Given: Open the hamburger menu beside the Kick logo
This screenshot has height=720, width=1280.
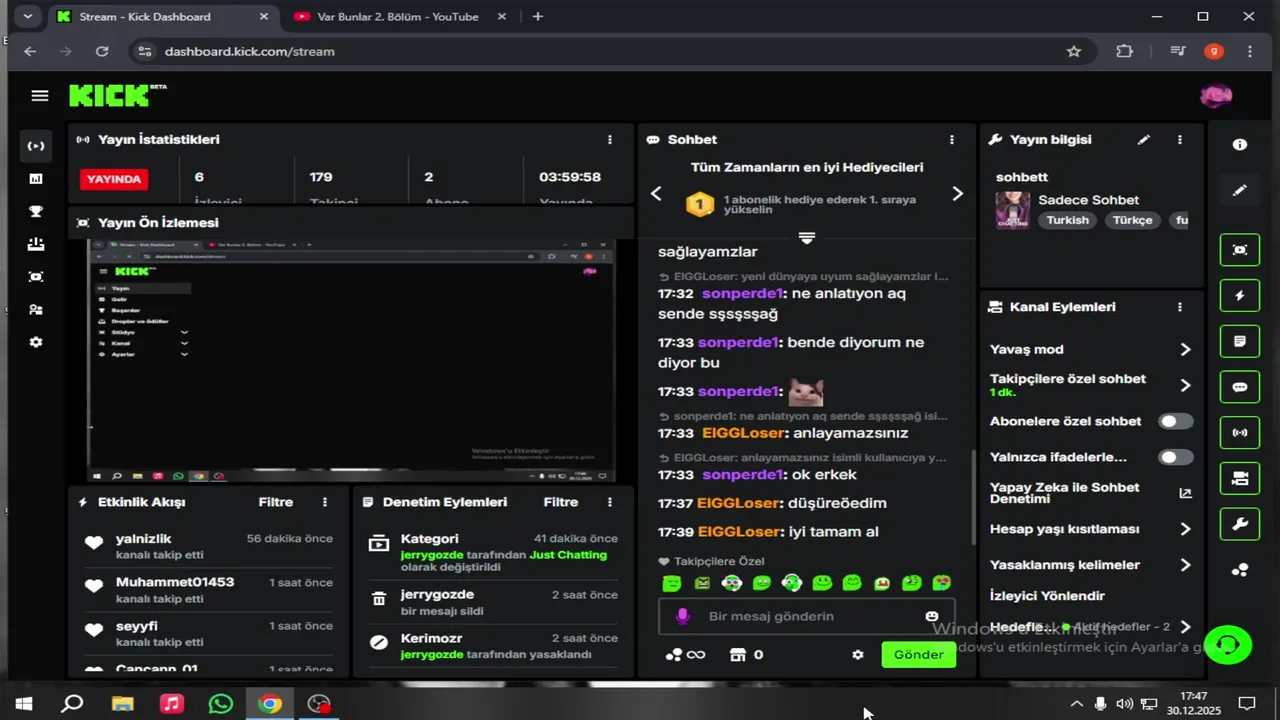Looking at the screenshot, I should 40,96.
